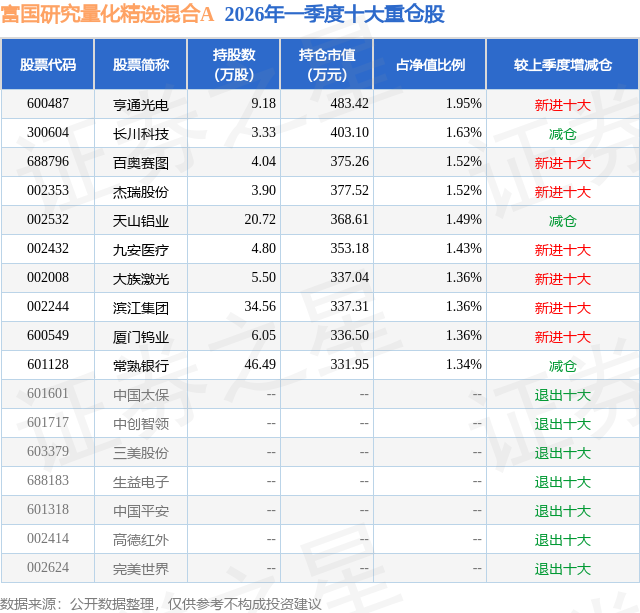Click 退出十大 status in 中国太保 row
This screenshot has width=640, height=613.
[x=562, y=395]
